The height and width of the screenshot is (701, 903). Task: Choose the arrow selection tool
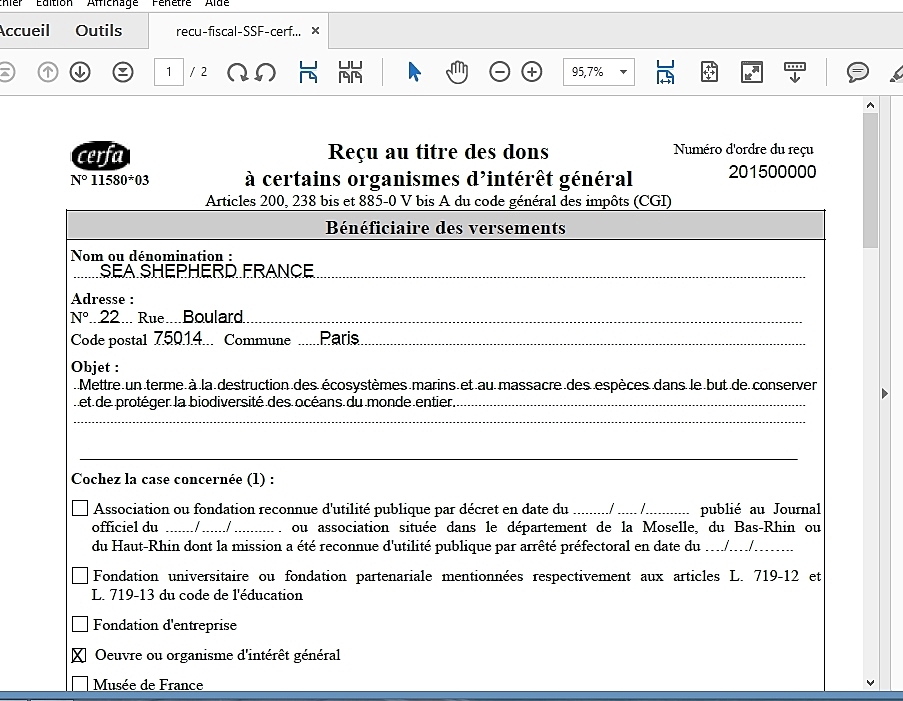coord(415,72)
